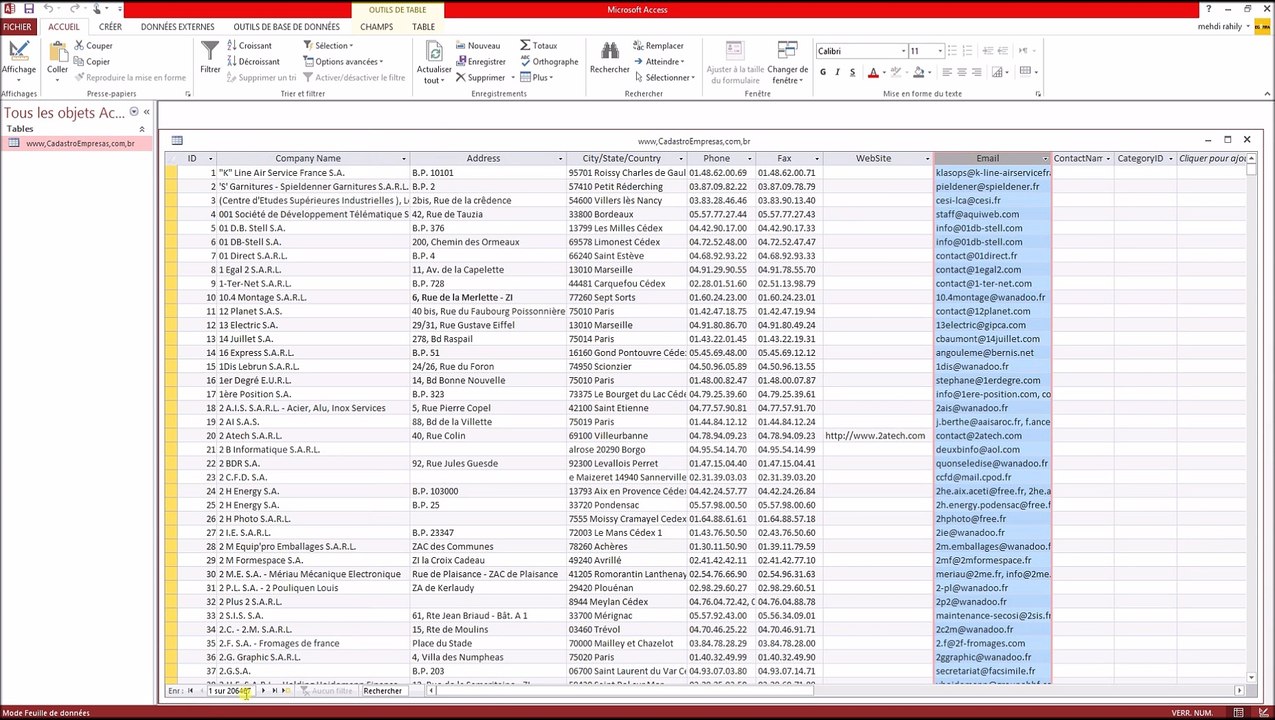Click the save icon in quick access toolbar
The image size is (1275, 720).
pyautogui.click(x=28, y=9)
